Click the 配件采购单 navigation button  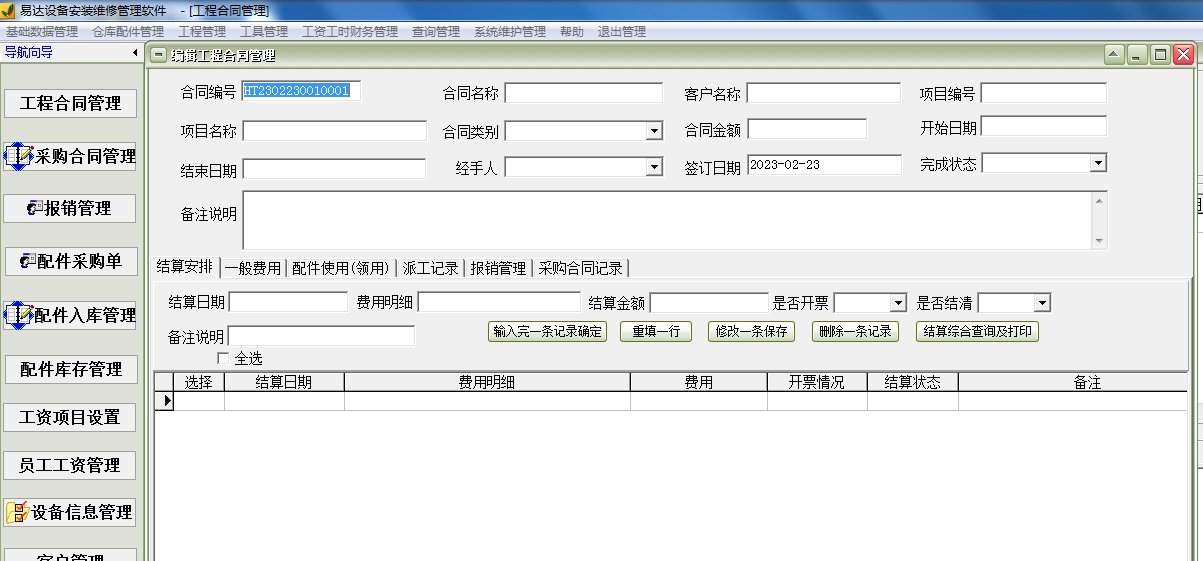click(x=70, y=261)
